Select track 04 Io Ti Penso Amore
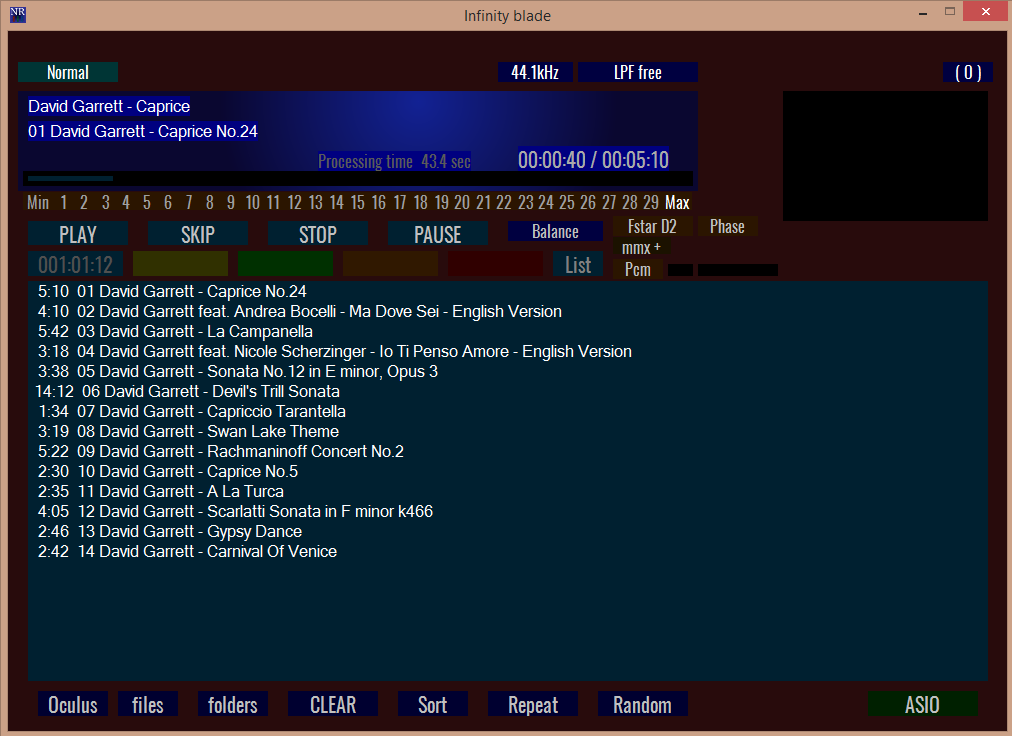1012x736 pixels. pyautogui.click(x=508, y=351)
